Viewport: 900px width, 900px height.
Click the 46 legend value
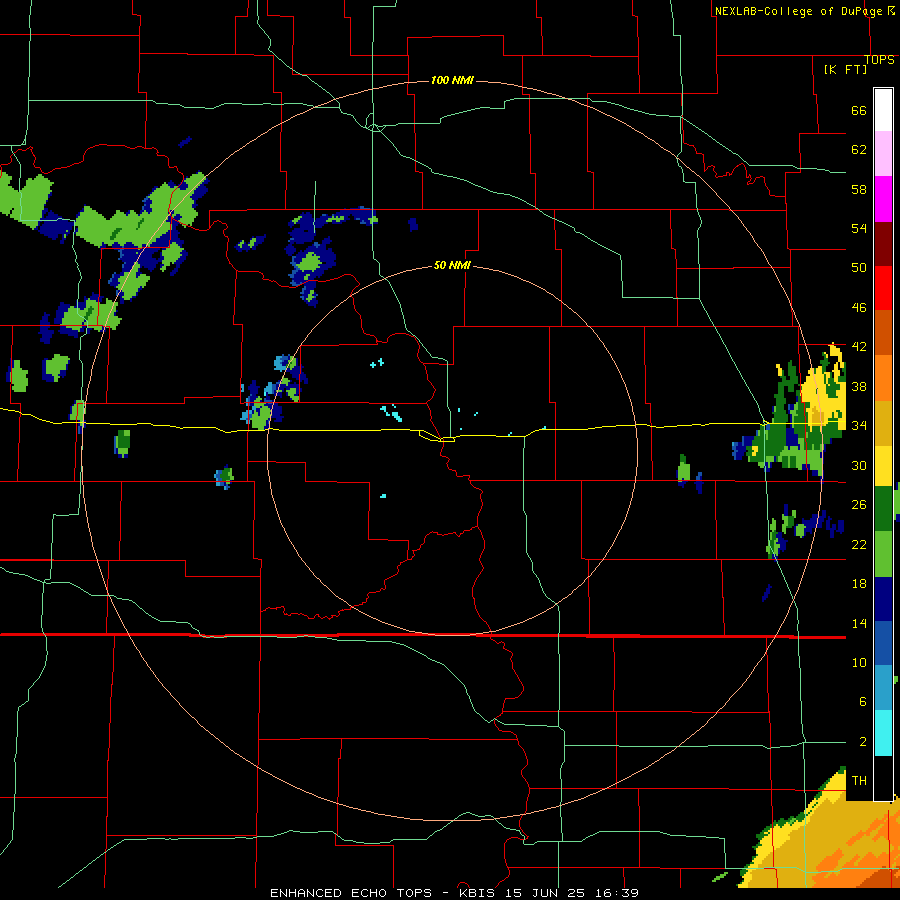point(859,308)
